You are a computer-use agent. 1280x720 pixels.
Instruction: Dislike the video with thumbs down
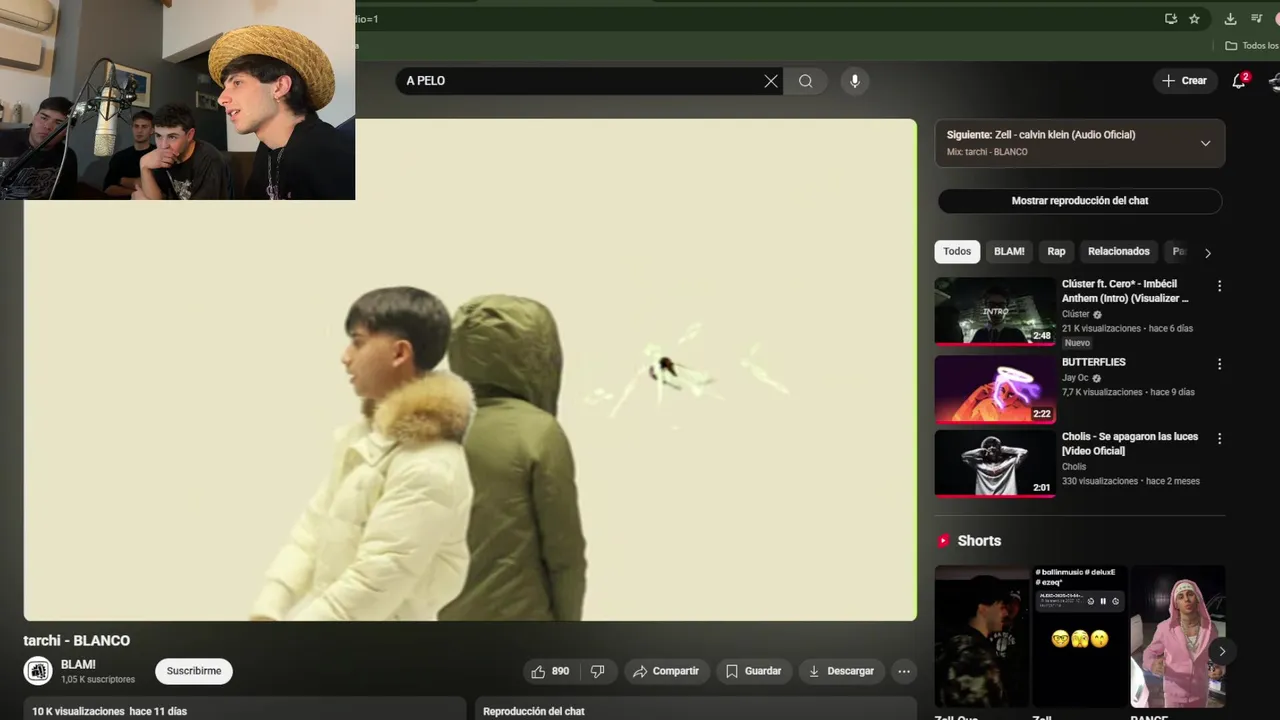point(597,671)
